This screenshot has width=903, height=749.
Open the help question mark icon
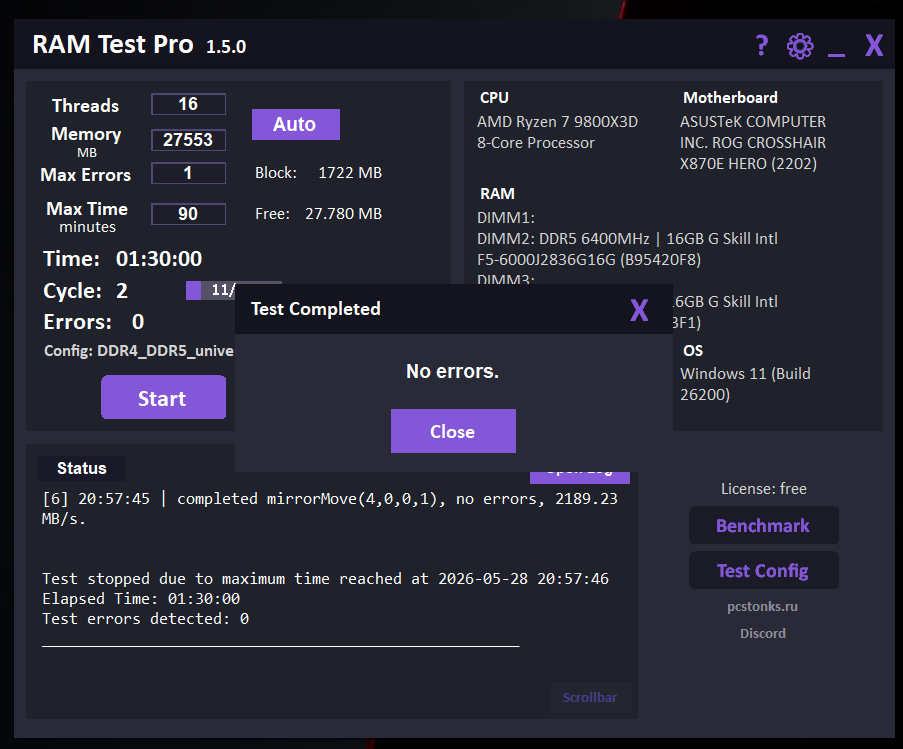click(x=761, y=45)
